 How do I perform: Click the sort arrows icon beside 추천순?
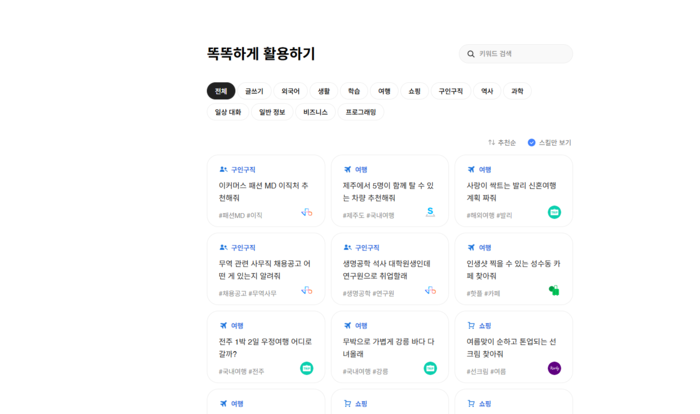pos(492,142)
